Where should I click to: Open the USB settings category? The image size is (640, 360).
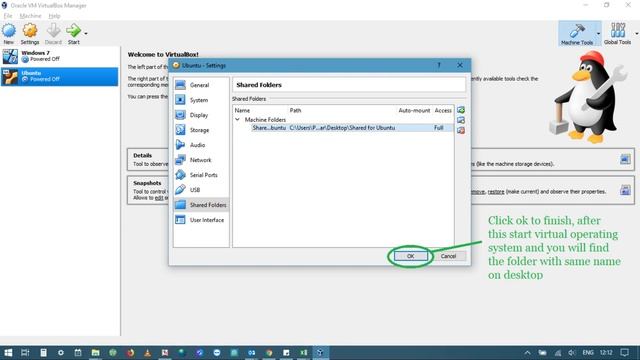[201, 190]
